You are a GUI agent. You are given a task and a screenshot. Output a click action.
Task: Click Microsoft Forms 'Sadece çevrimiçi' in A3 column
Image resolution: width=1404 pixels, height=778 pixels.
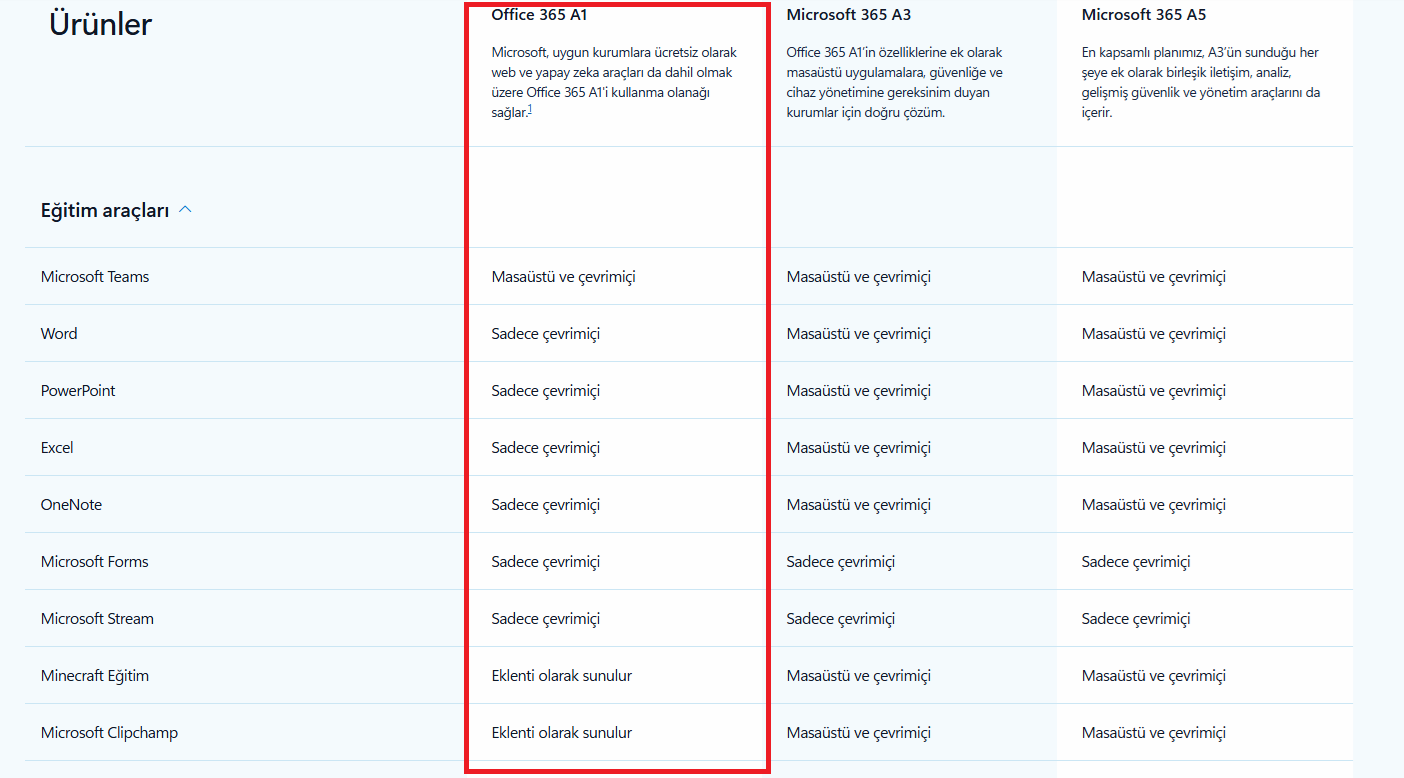tap(840, 562)
